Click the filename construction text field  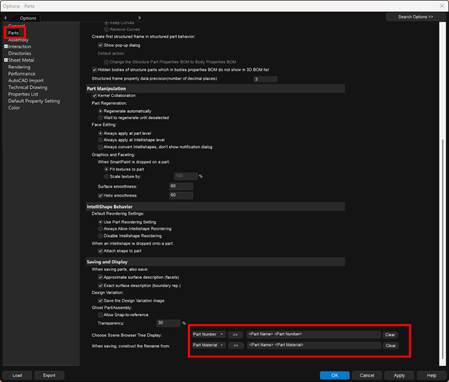point(313,345)
